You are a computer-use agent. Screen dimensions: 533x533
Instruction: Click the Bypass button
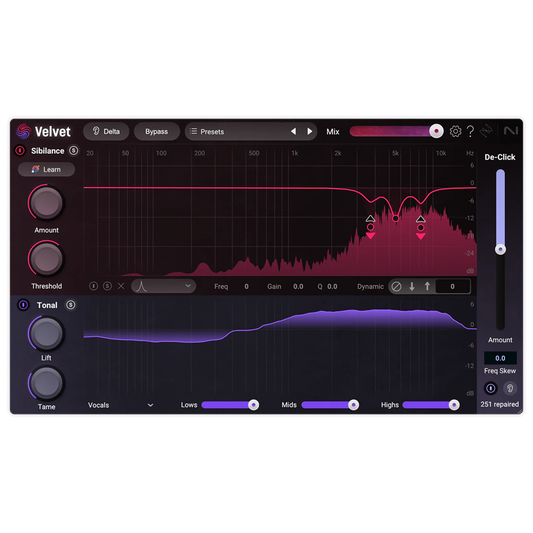pyautogui.click(x=157, y=132)
